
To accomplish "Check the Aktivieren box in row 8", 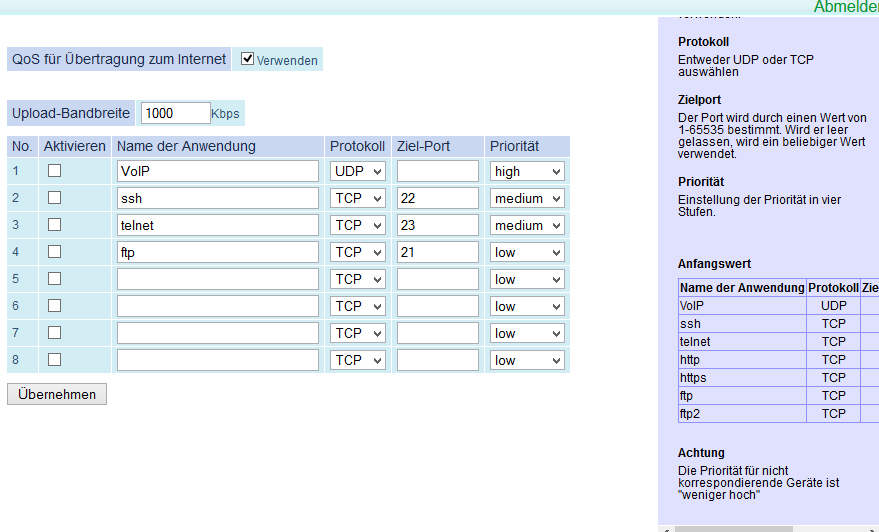I will pyautogui.click(x=55, y=359).
